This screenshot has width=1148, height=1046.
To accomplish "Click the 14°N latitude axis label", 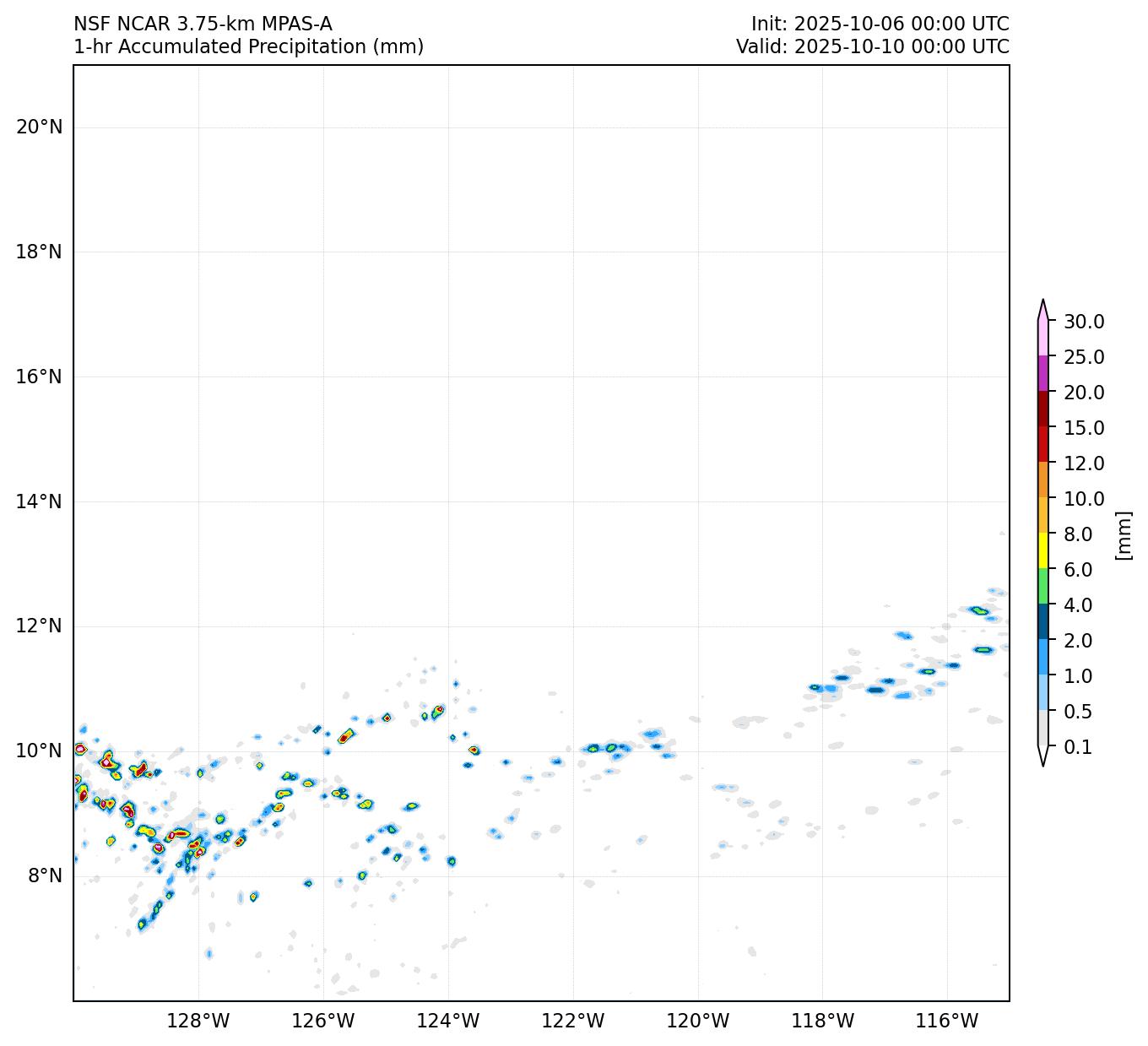I will click(x=39, y=501).
